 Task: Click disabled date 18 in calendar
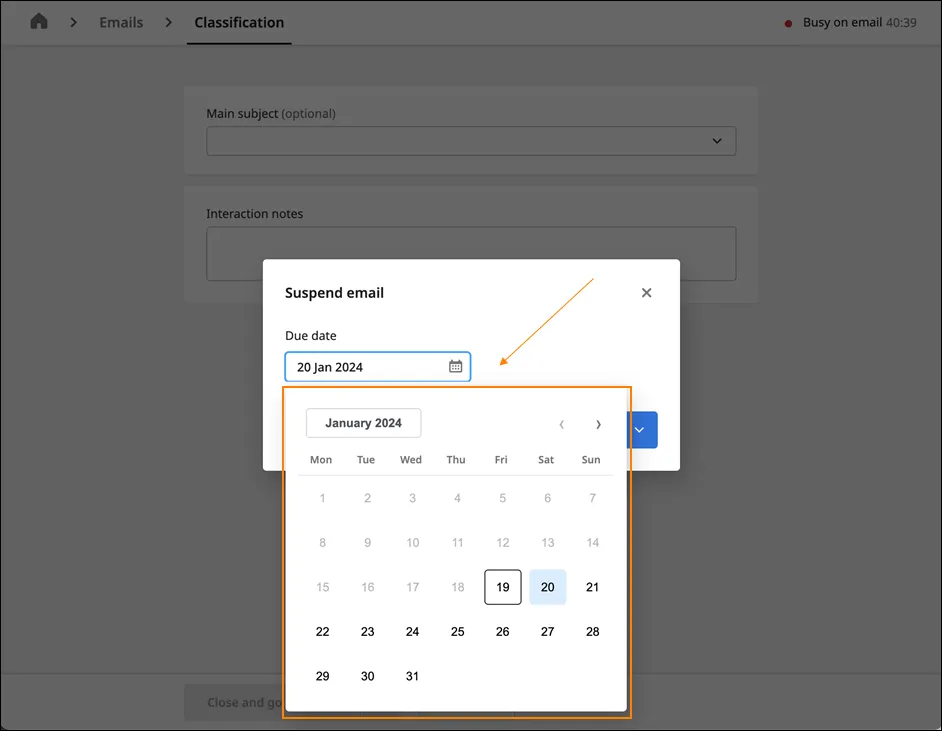pos(458,587)
